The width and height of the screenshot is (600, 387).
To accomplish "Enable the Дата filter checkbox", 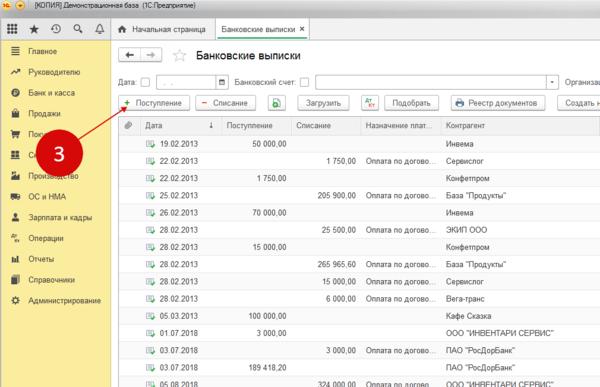I will [x=145, y=82].
